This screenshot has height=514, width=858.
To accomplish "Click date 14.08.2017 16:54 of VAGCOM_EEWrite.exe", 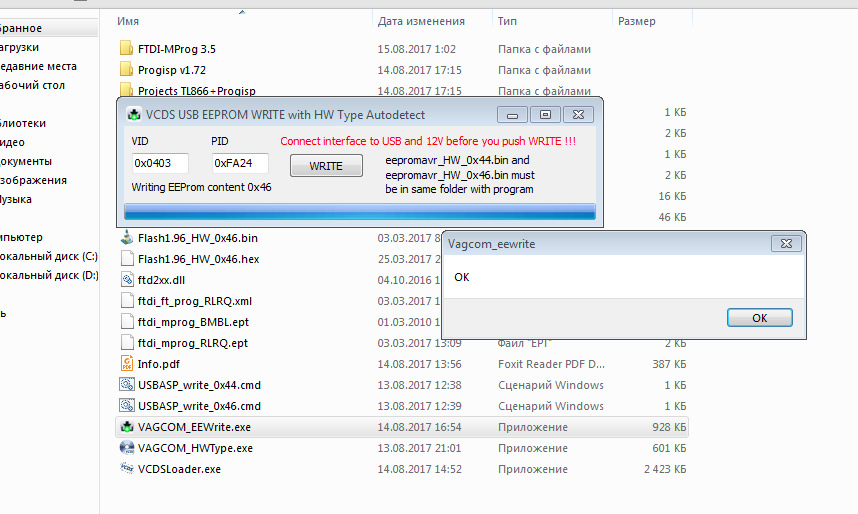I will pos(419,427).
